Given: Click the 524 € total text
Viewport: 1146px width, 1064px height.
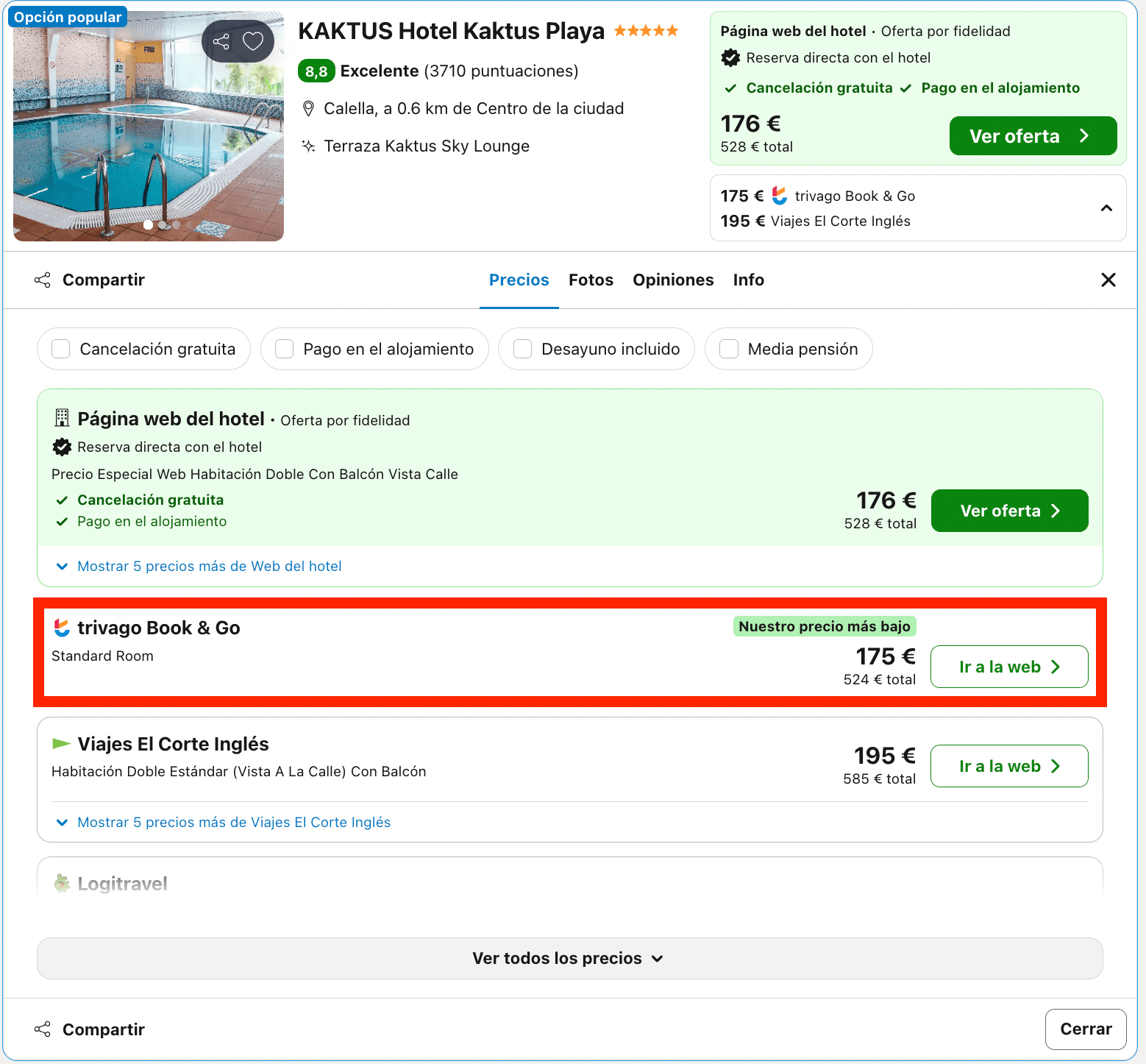Looking at the screenshot, I should (880, 679).
